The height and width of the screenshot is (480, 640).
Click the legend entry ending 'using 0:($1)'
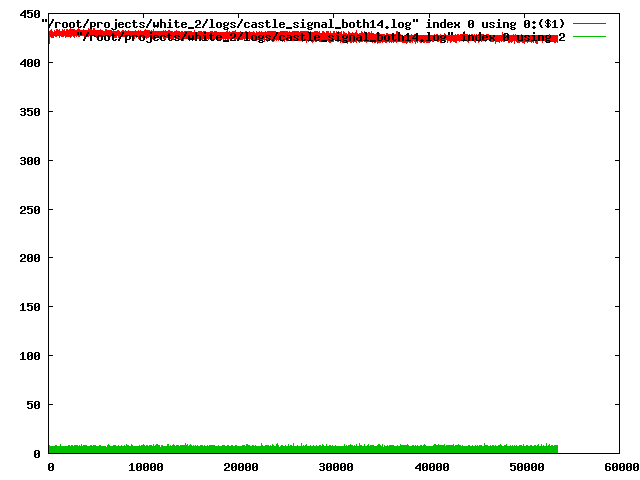pyautogui.click(x=303, y=24)
